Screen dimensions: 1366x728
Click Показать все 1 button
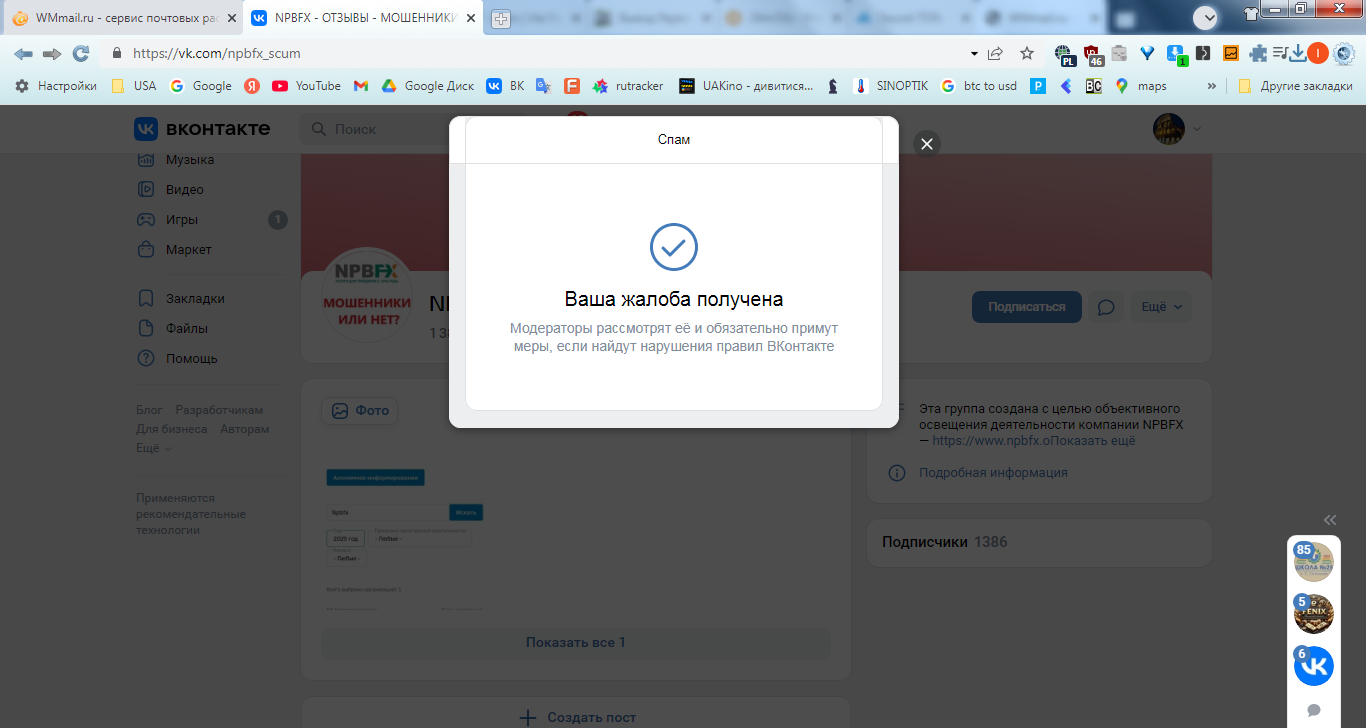576,642
